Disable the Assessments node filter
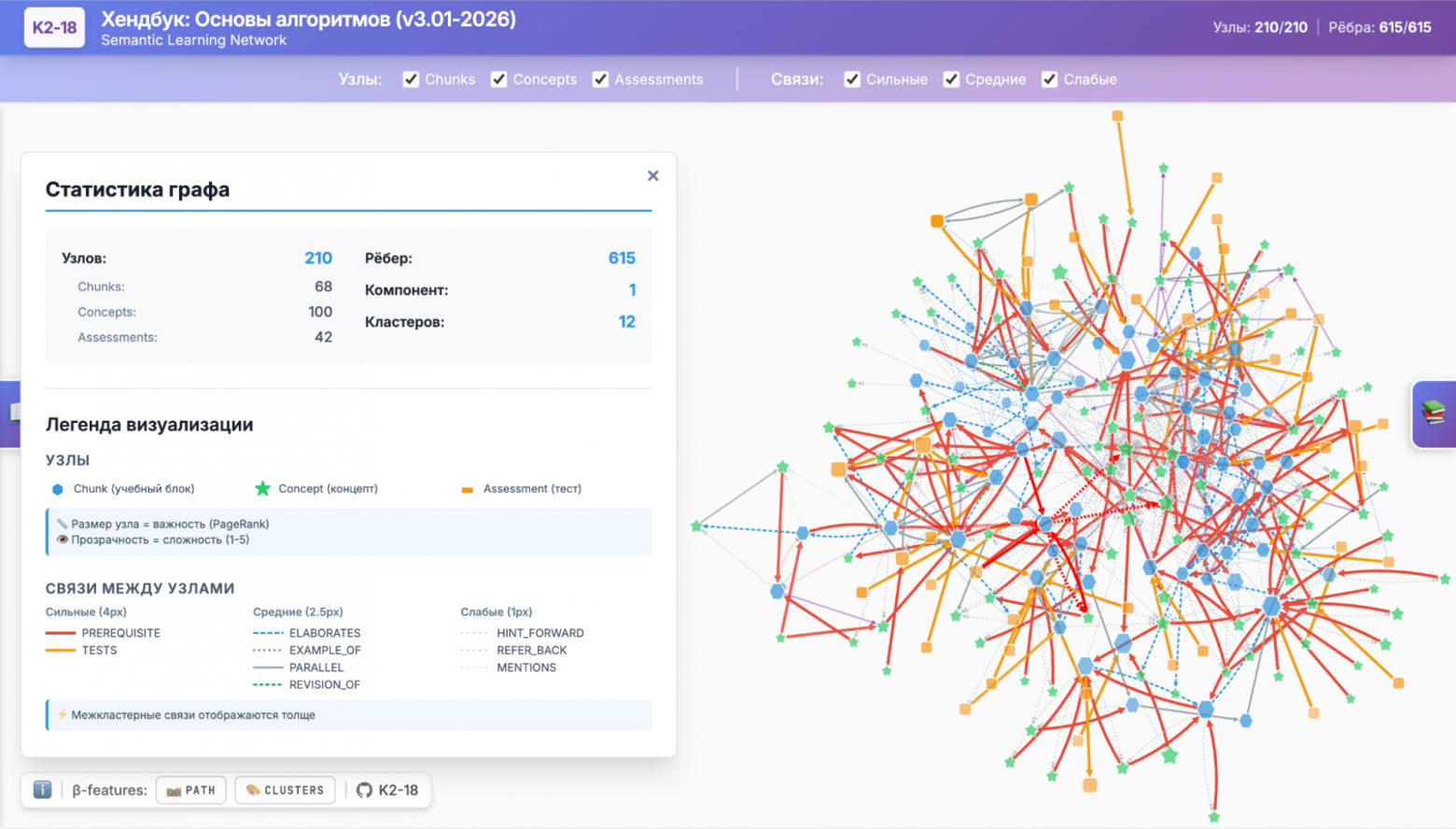1456x829 pixels. tap(600, 79)
